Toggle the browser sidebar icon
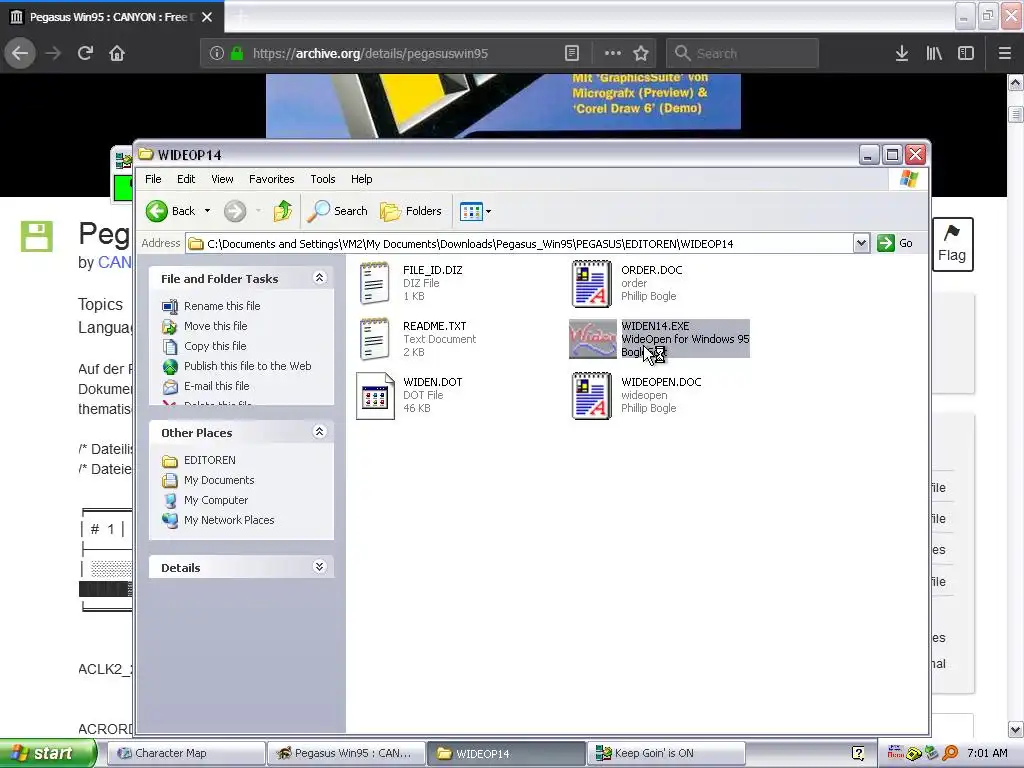The image size is (1024, 768). (966, 53)
